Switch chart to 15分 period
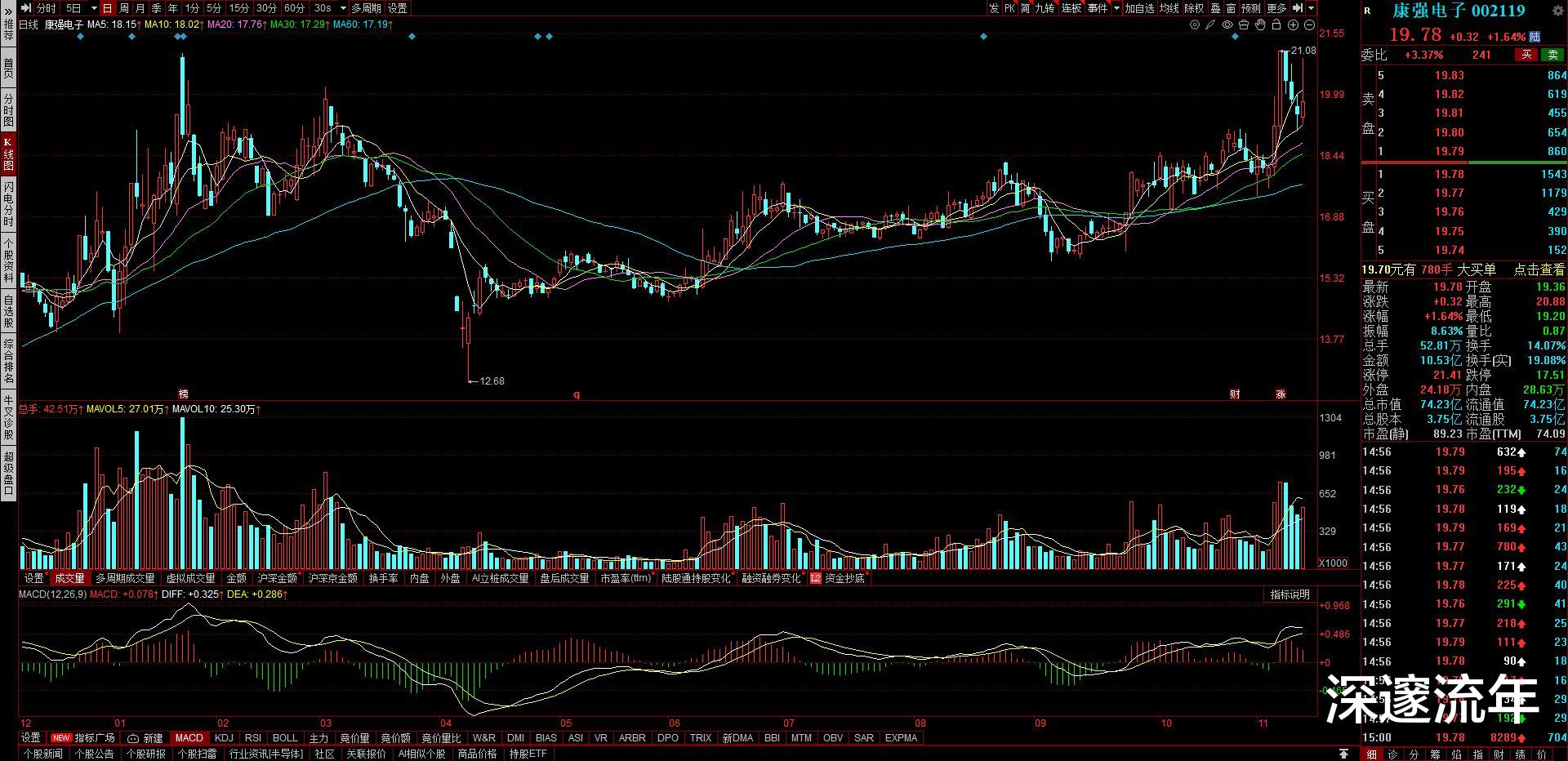The image size is (1568, 761). (238, 8)
